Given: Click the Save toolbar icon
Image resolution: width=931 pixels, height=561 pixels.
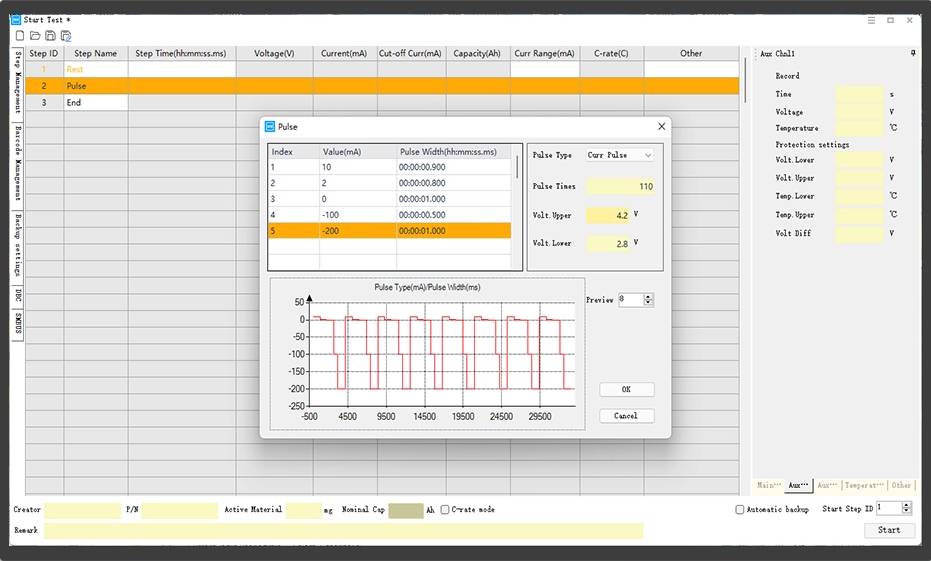Looking at the screenshot, I should click(50, 36).
